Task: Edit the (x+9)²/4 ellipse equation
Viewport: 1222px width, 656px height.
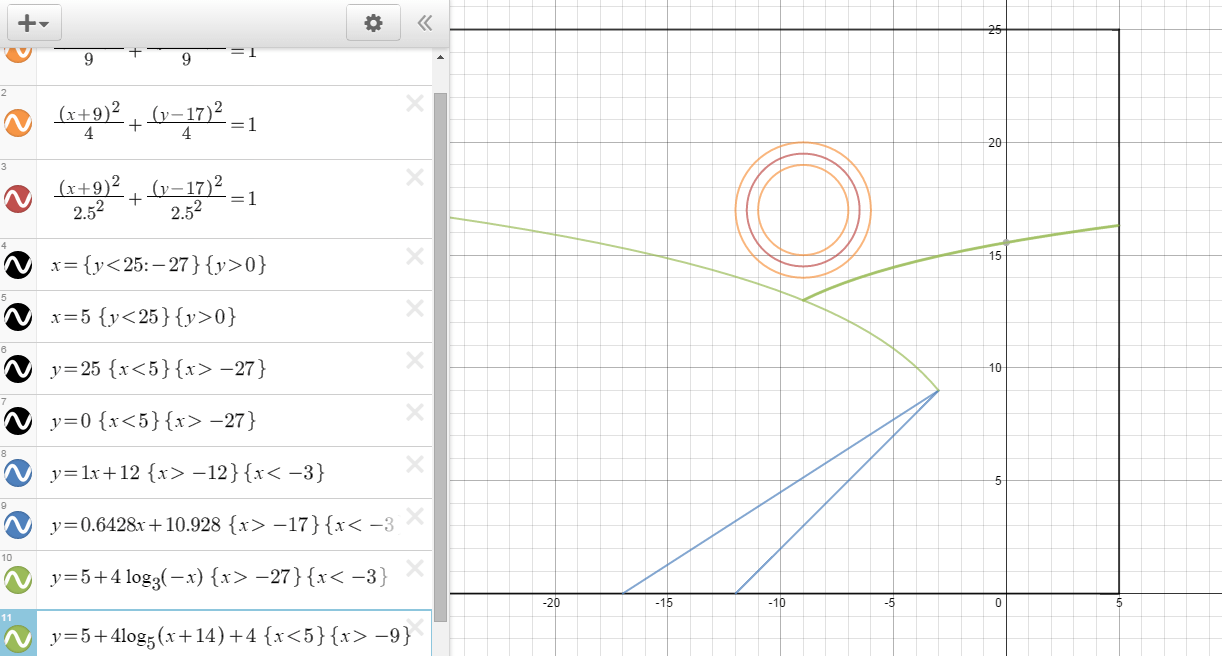Action: click(157, 124)
